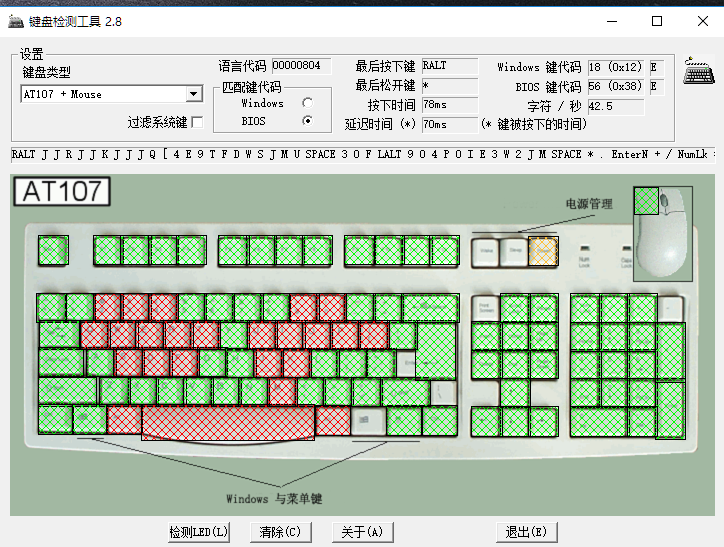Click the F5 key on the keyboard diagram

[233, 251]
